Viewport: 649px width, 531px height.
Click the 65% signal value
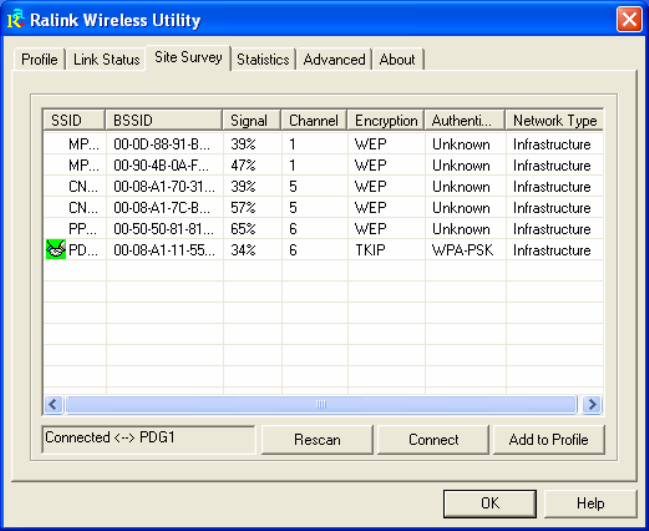click(243, 228)
